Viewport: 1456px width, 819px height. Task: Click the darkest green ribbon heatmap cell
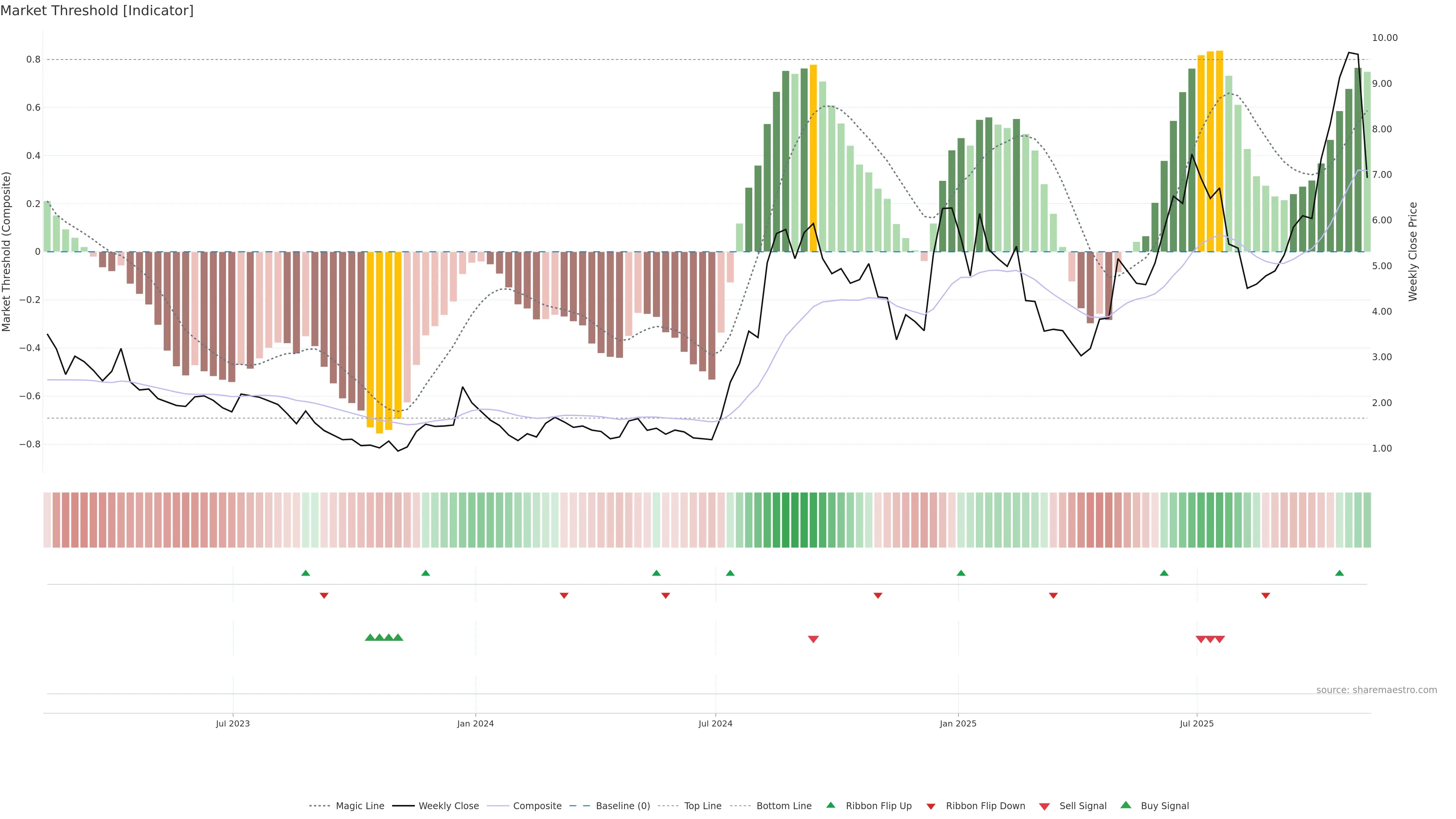click(x=795, y=520)
